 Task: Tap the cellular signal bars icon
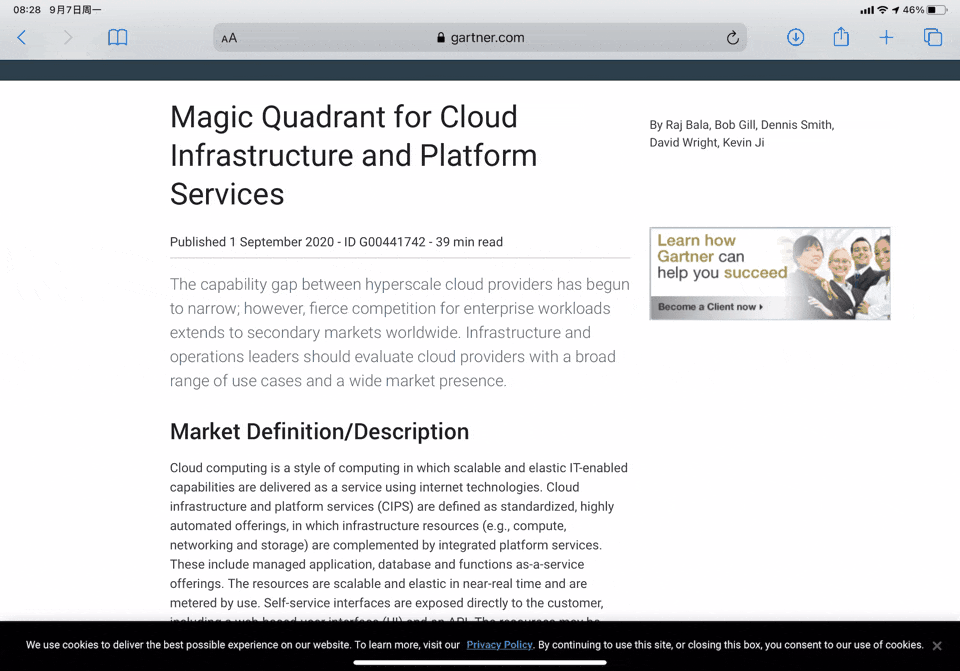[x=867, y=10]
